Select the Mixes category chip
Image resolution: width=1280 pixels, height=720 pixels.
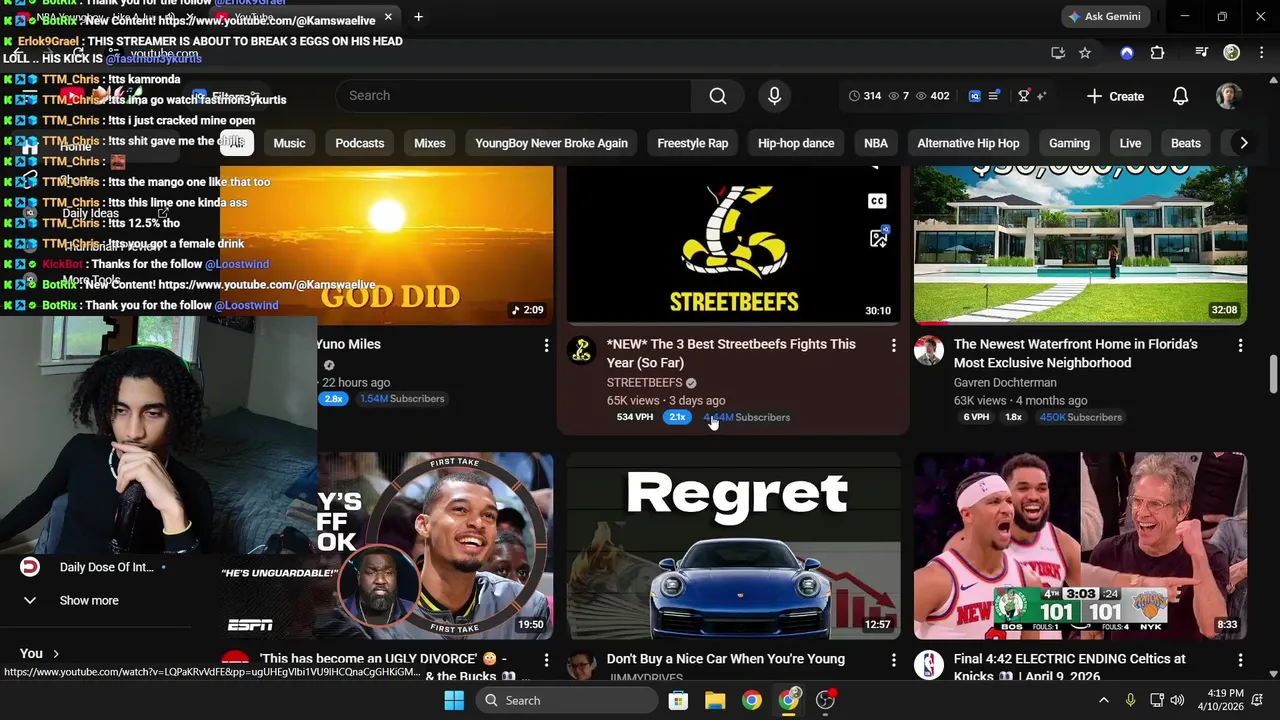(429, 143)
